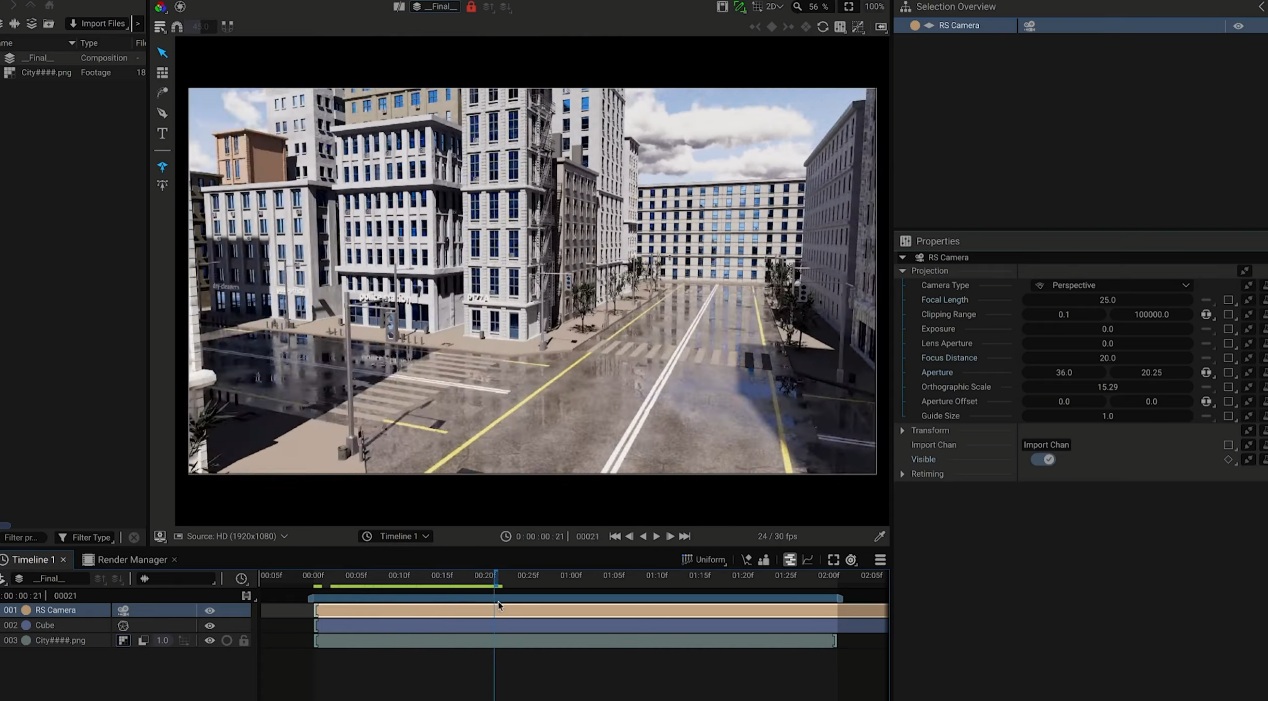
Task: Click the Focus Distance value field 20.0
Action: pos(1107,358)
